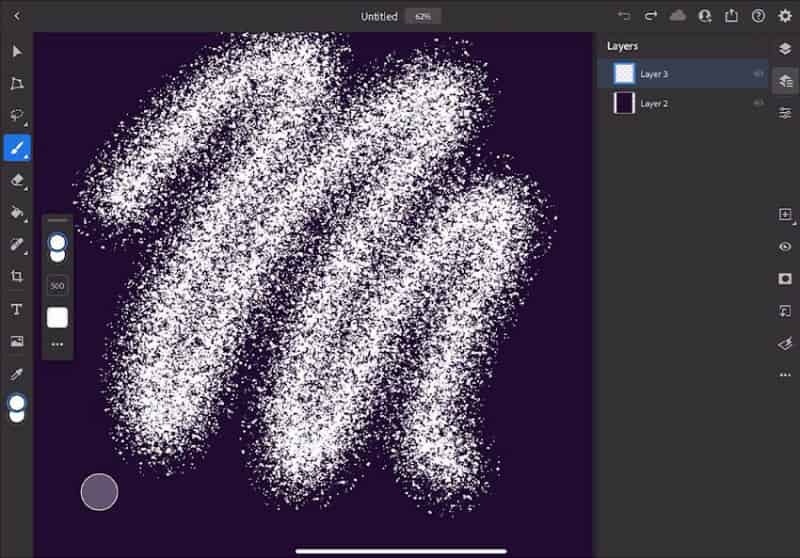The width and height of the screenshot is (800, 558).
Task: Hide Layer 3 using its eye icon
Action: [758, 74]
